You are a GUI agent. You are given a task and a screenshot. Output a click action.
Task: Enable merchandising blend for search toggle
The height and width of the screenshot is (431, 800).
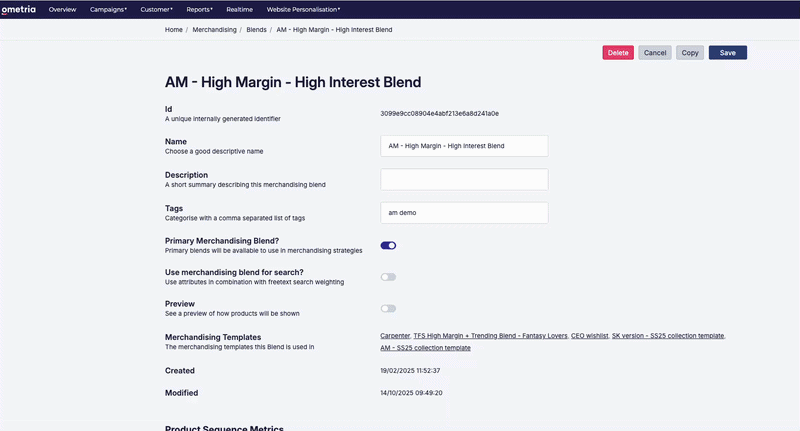coord(388,277)
